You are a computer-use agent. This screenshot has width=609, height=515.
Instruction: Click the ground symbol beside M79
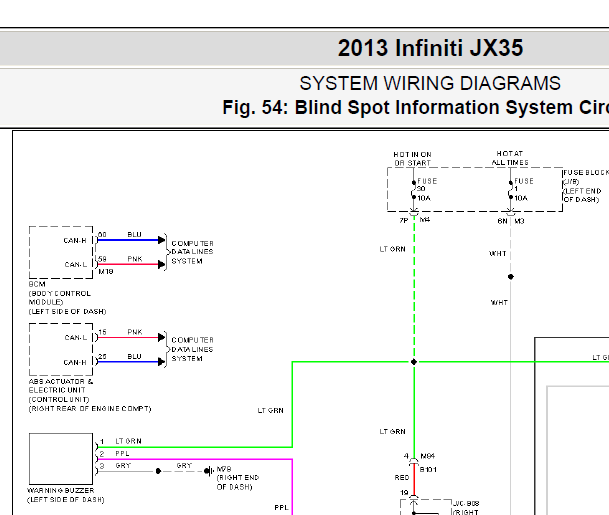pos(209,471)
